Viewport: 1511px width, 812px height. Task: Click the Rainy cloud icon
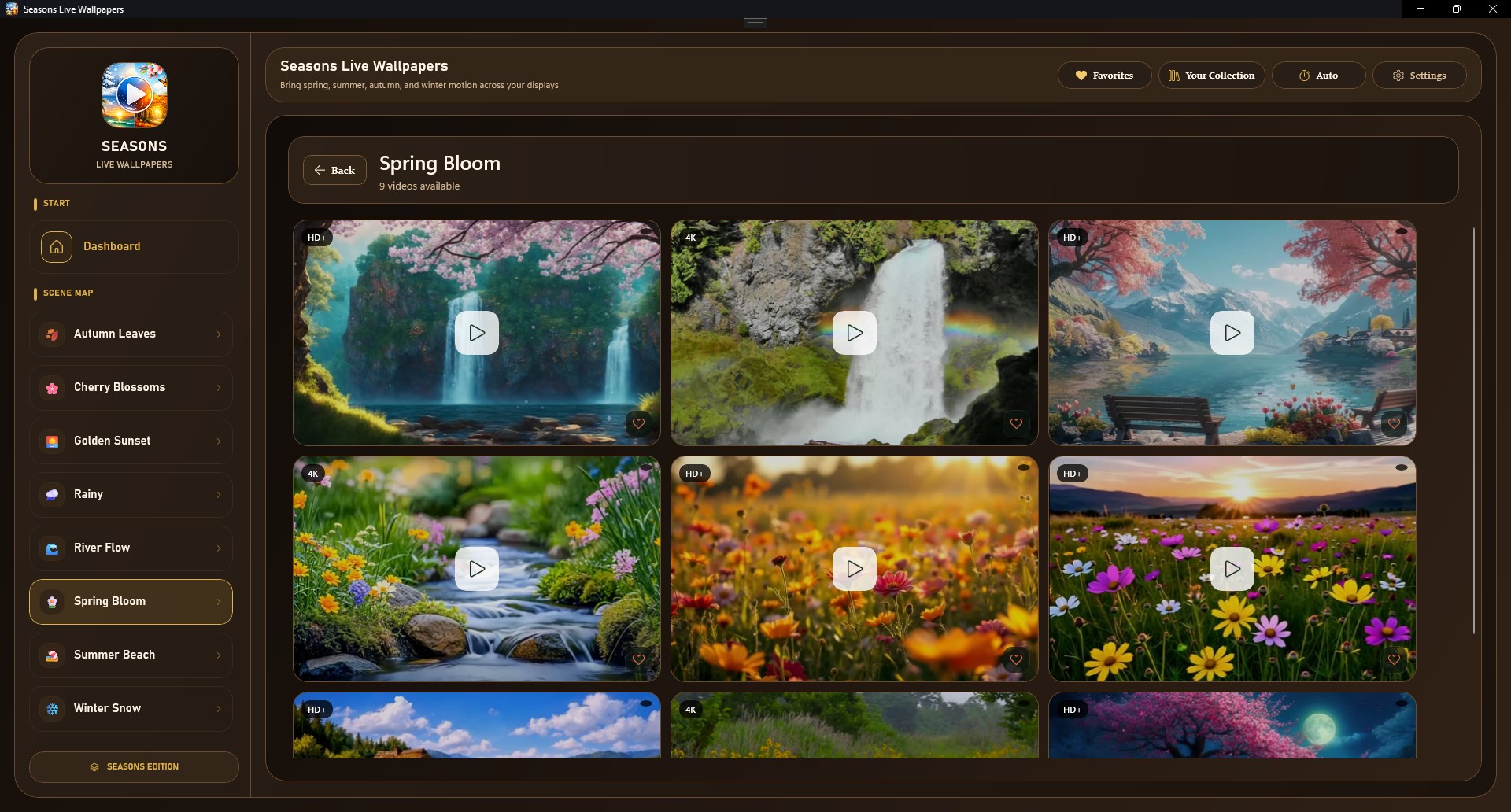53,495
